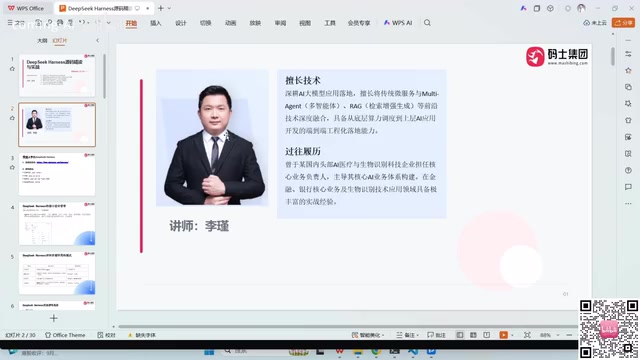Launch WPS AI from the ribbon
The height and width of the screenshot is (360, 640).
[398, 23]
